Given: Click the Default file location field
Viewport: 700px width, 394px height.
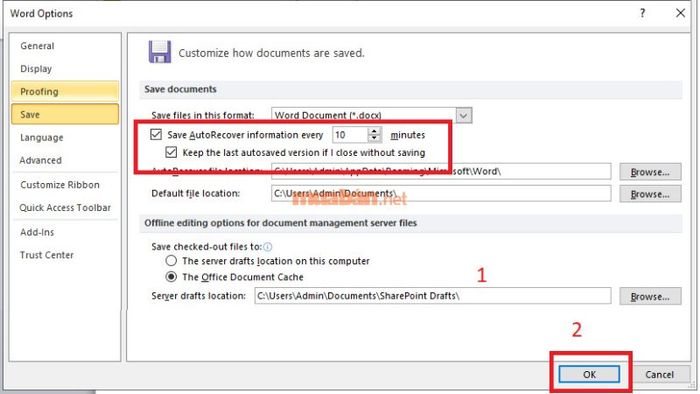Looking at the screenshot, I should [x=441, y=194].
